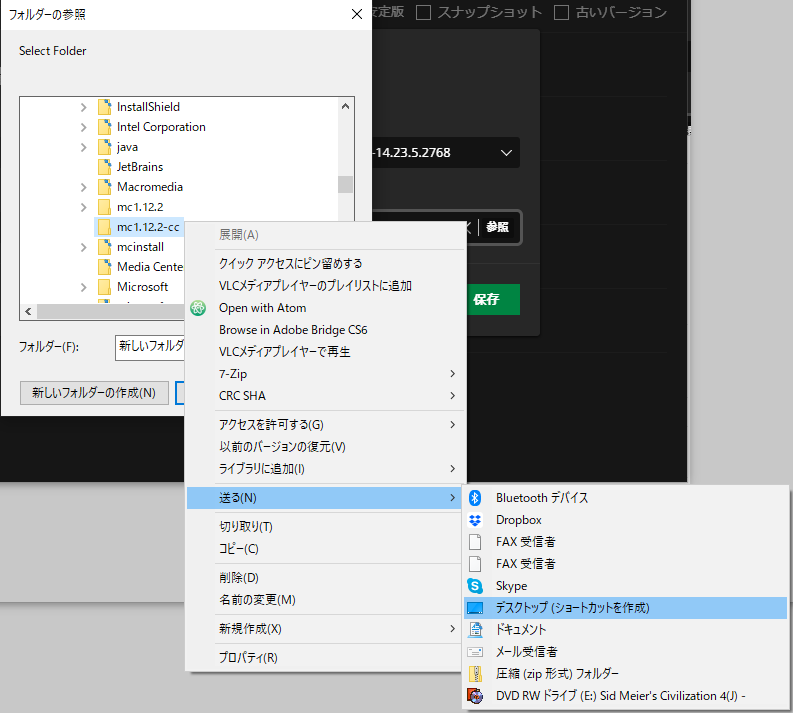Click the horizontal scrollbar left arrow
Image resolution: width=793 pixels, height=713 pixels.
pos(28,311)
